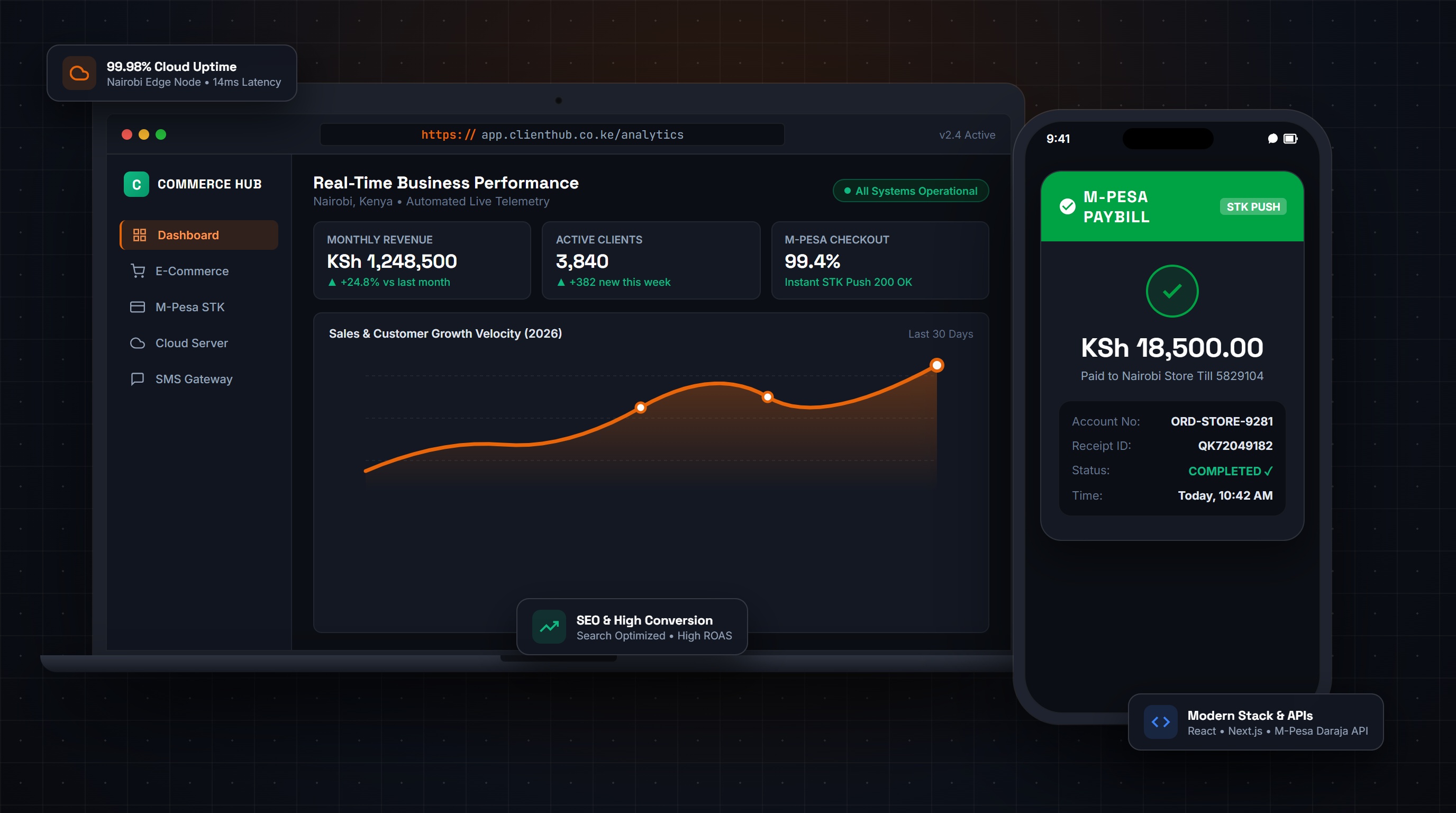Select M-Pesa STK in the sidebar
Viewport: 1456px width, 813px height.
(x=199, y=307)
